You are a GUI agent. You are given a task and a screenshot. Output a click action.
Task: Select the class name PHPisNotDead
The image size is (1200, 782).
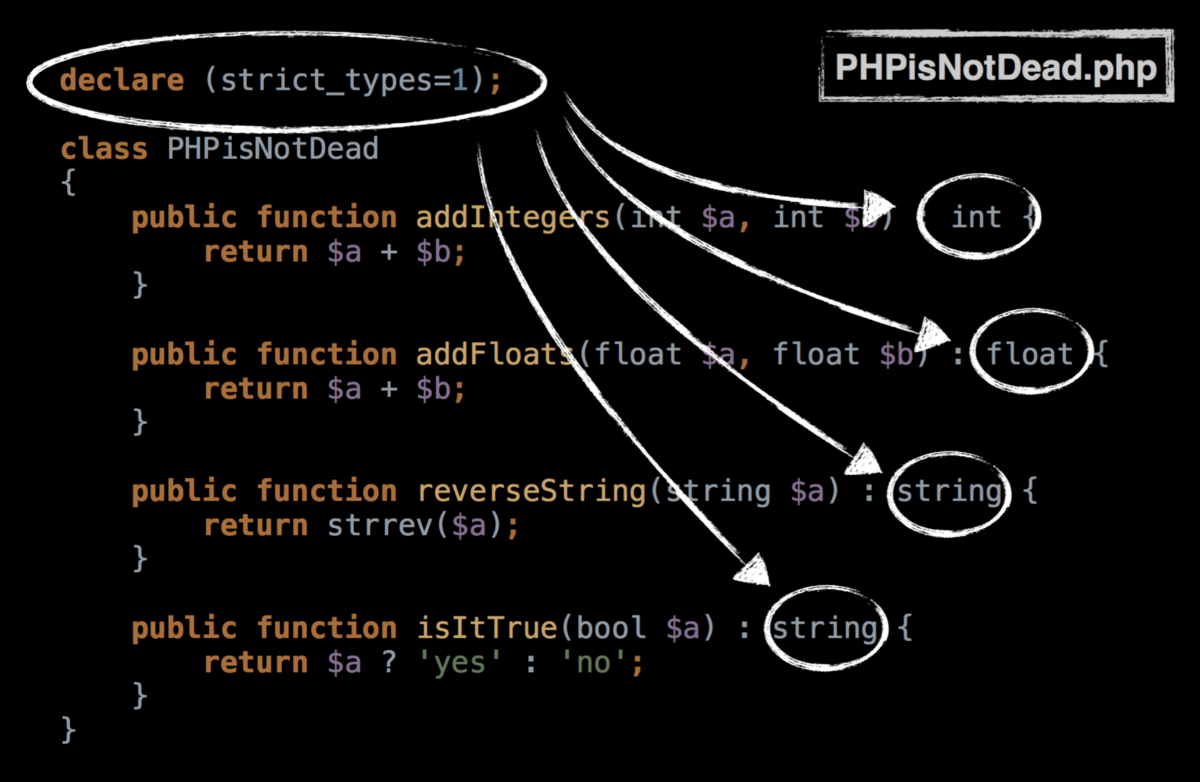pos(272,148)
